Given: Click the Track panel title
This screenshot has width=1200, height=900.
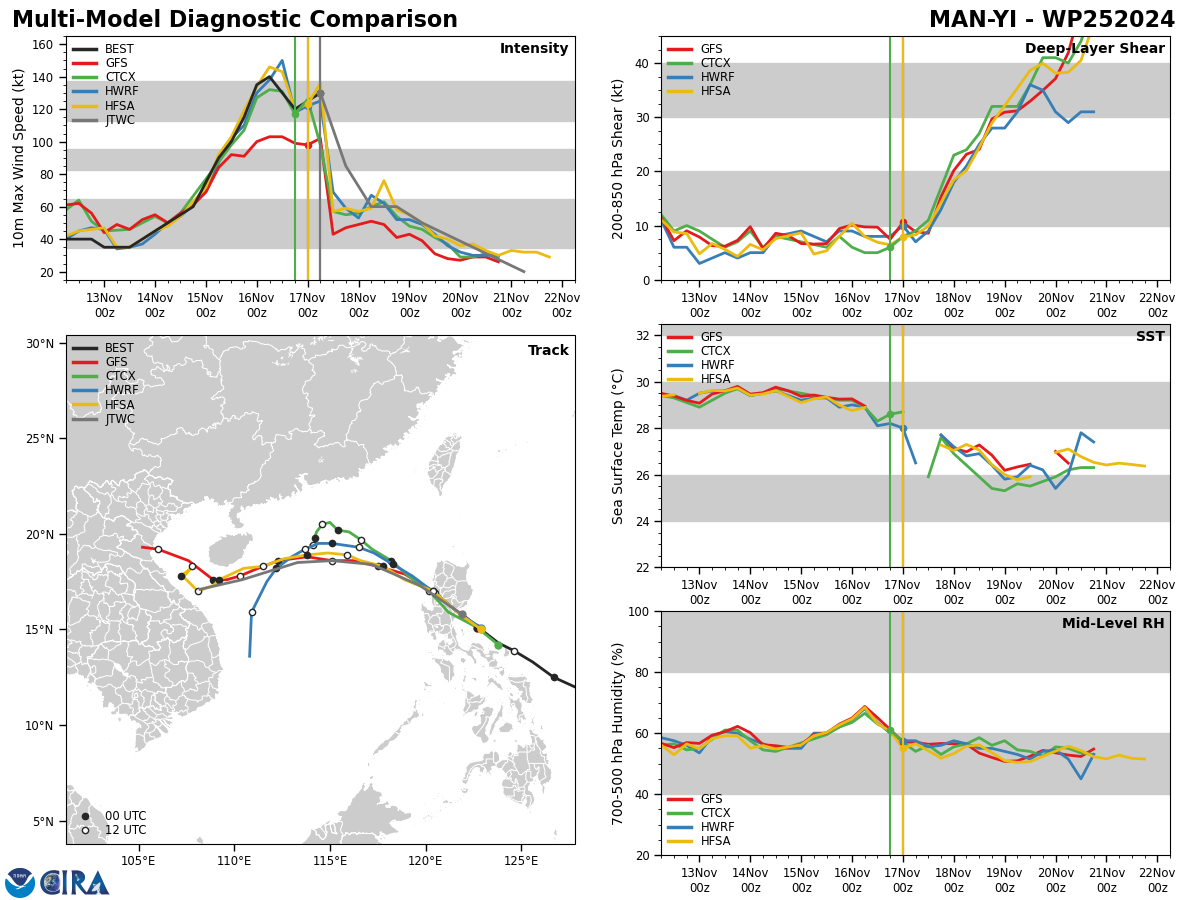Looking at the screenshot, I should pos(548,351).
